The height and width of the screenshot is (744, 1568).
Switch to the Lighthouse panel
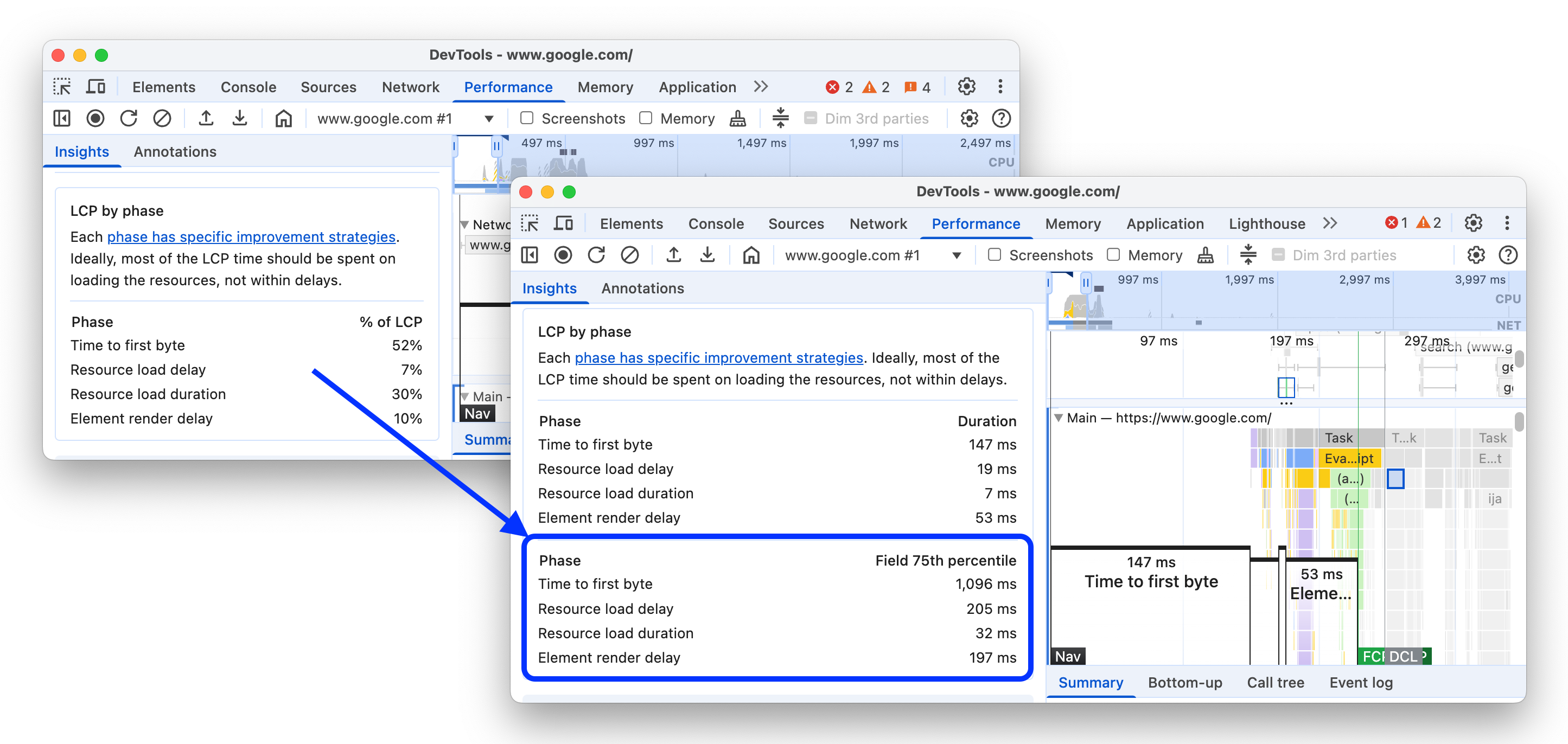pos(1266,223)
